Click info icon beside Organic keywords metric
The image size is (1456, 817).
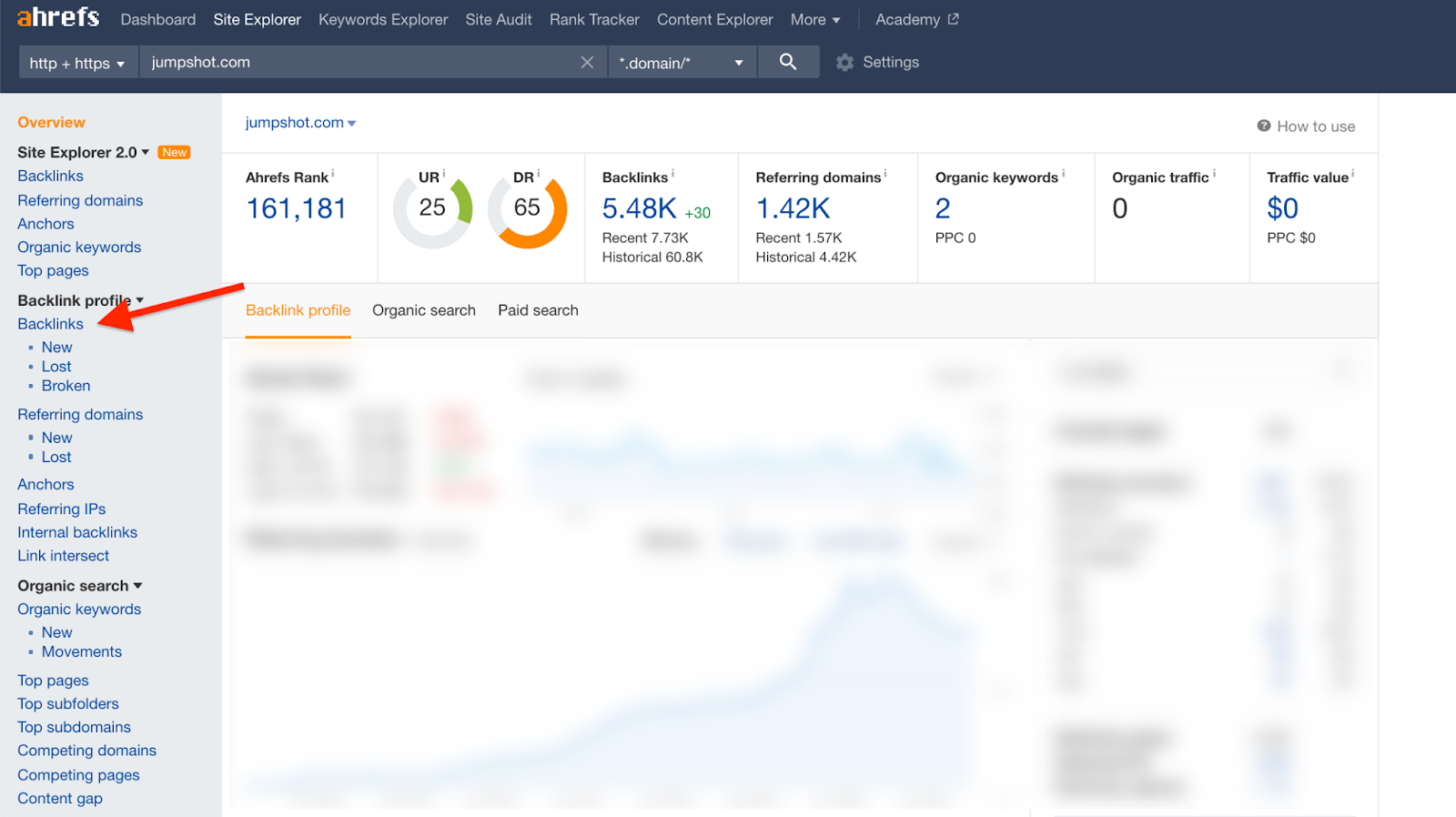tap(1063, 173)
